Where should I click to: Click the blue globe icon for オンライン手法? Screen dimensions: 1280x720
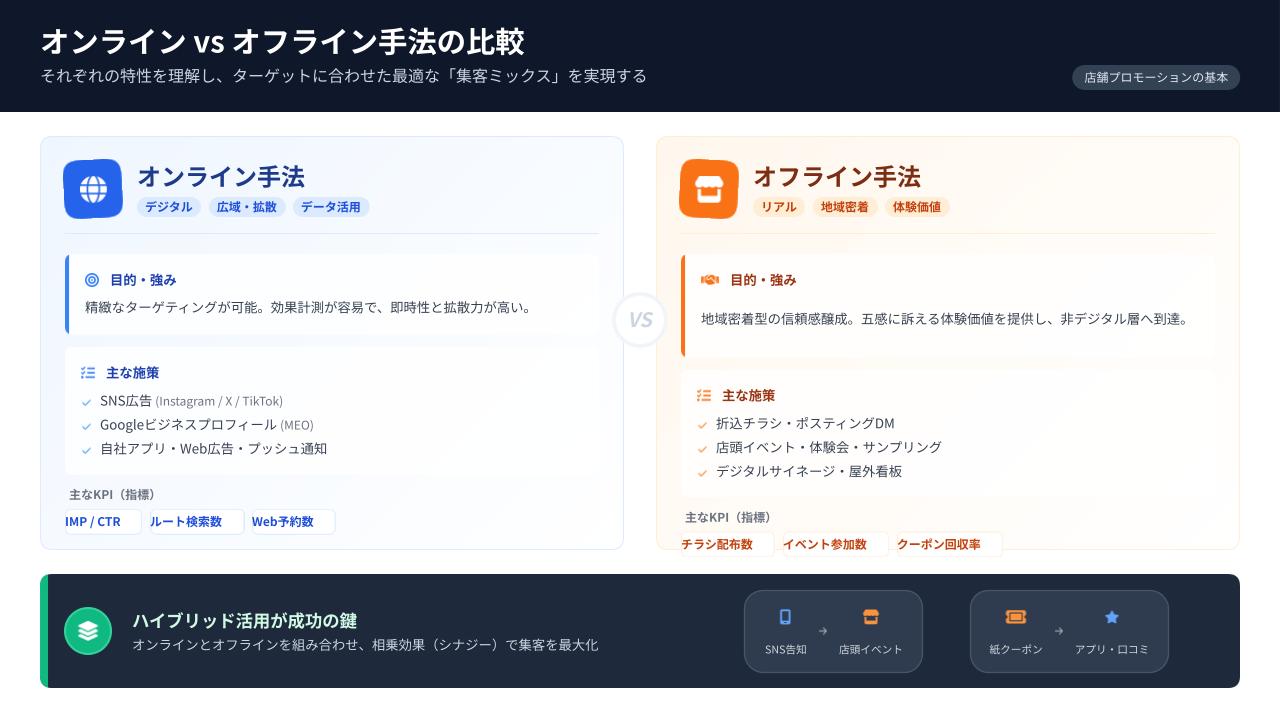[93, 189]
